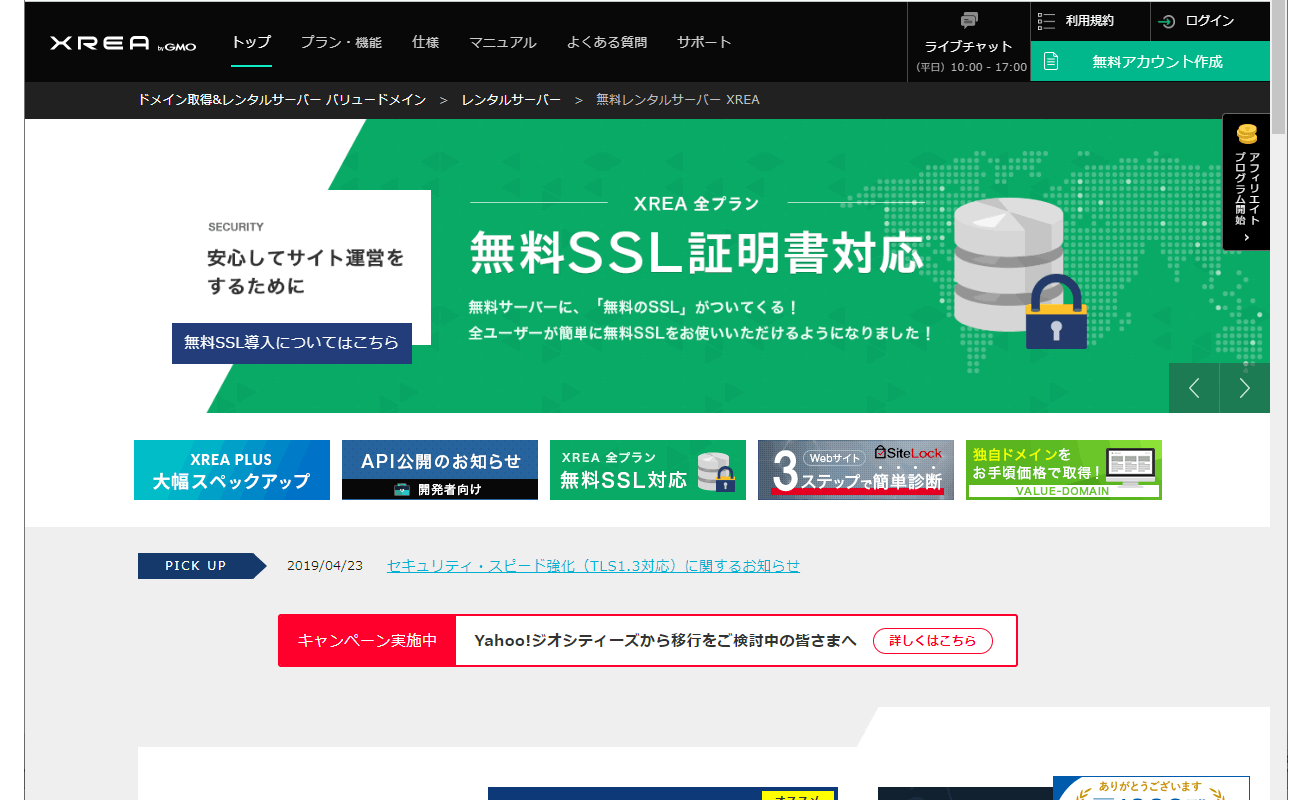Advance to next banner slide with right arrow
1300x800 pixels.
tap(1245, 388)
